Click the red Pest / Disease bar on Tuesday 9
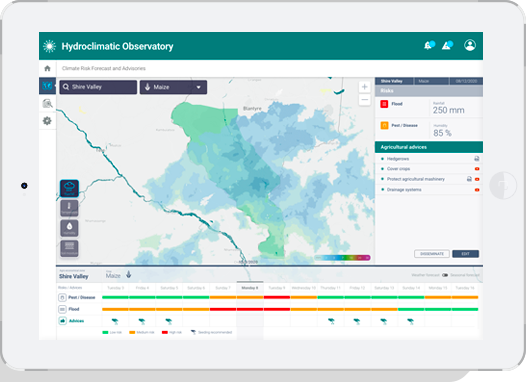The height and width of the screenshot is (382, 526). [x=277, y=297]
